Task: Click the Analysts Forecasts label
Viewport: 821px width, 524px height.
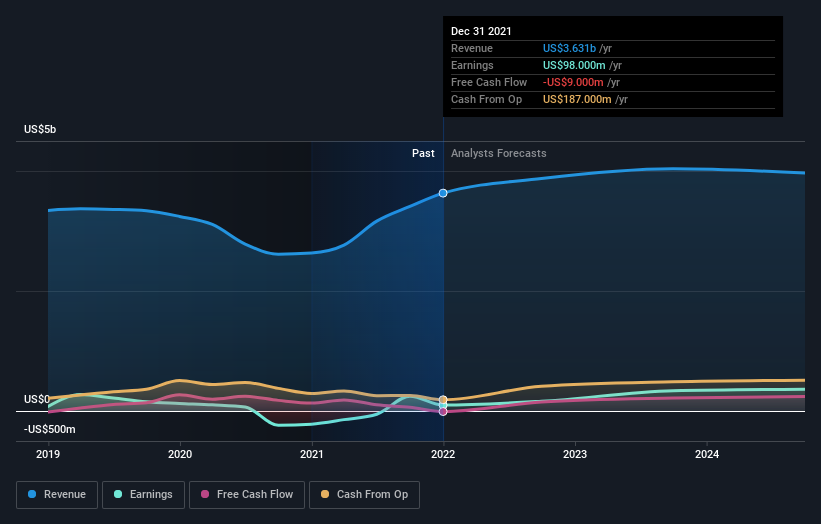Action: click(x=498, y=153)
